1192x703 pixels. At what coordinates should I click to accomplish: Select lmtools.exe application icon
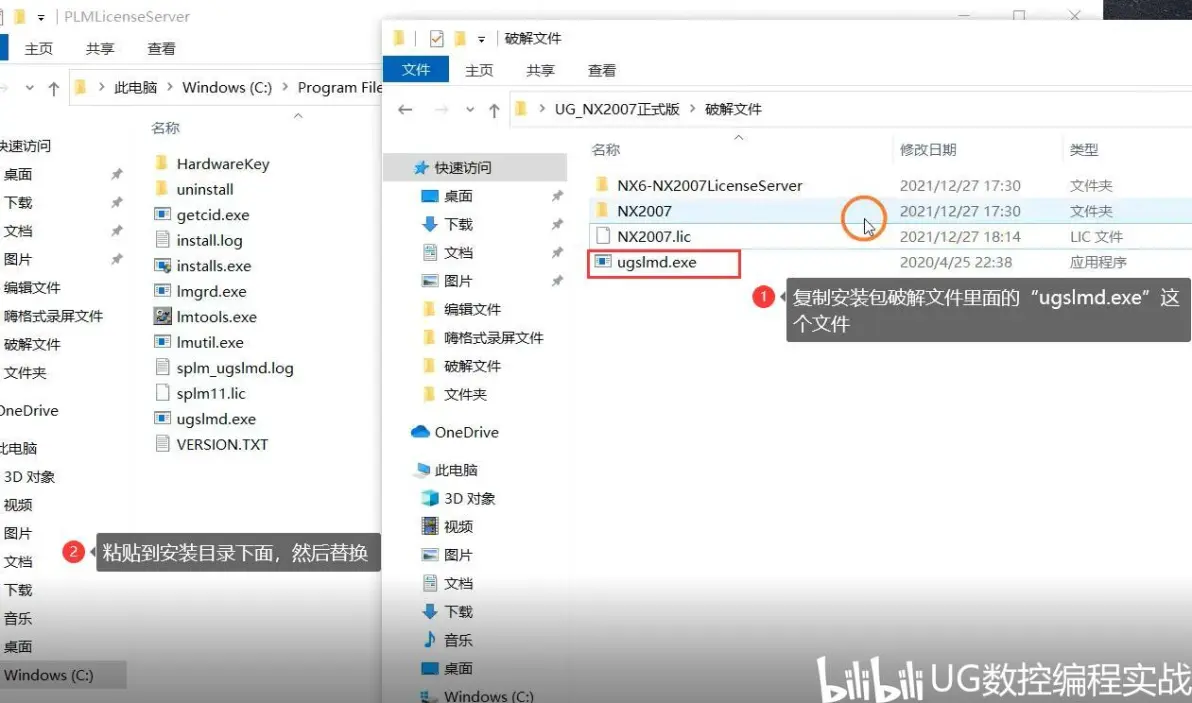pos(162,316)
